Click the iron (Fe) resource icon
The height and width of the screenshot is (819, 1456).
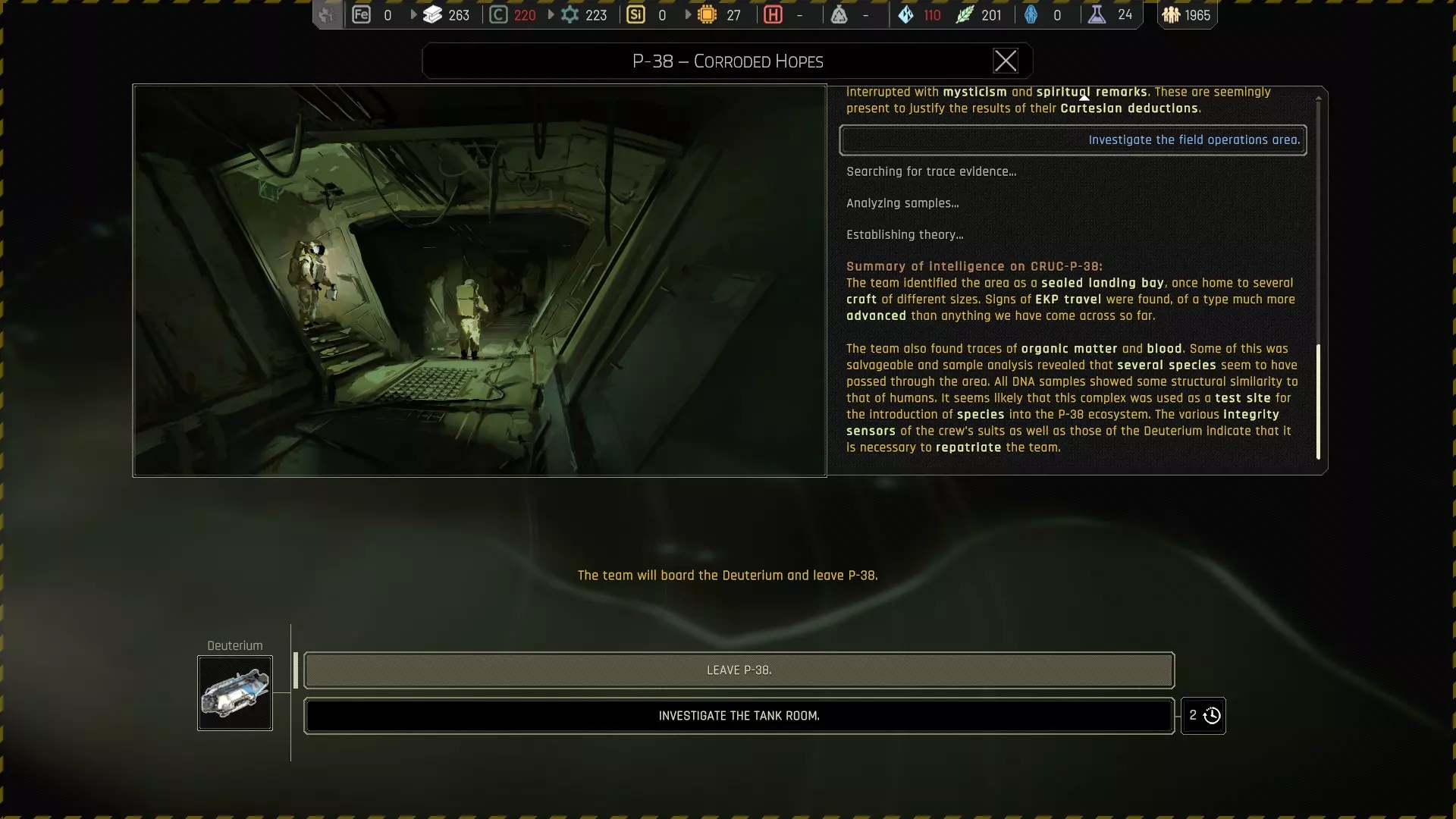(x=362, y=15)
